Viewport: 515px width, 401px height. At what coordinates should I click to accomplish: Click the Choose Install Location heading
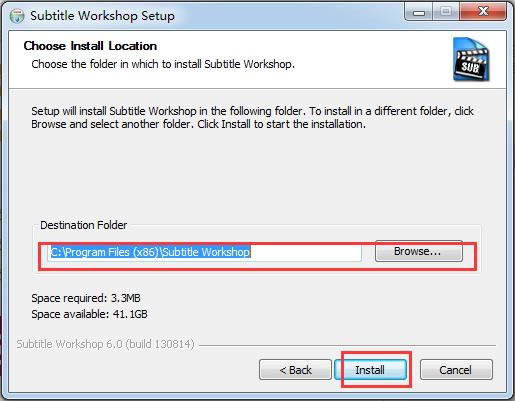click(x=90, y=46)
